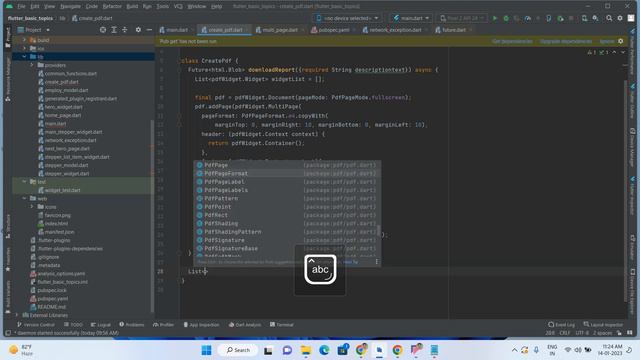Viewport: 640px width, 360px height.
Task: Click Upgrade dependencies link
Action: pos(566,41)
